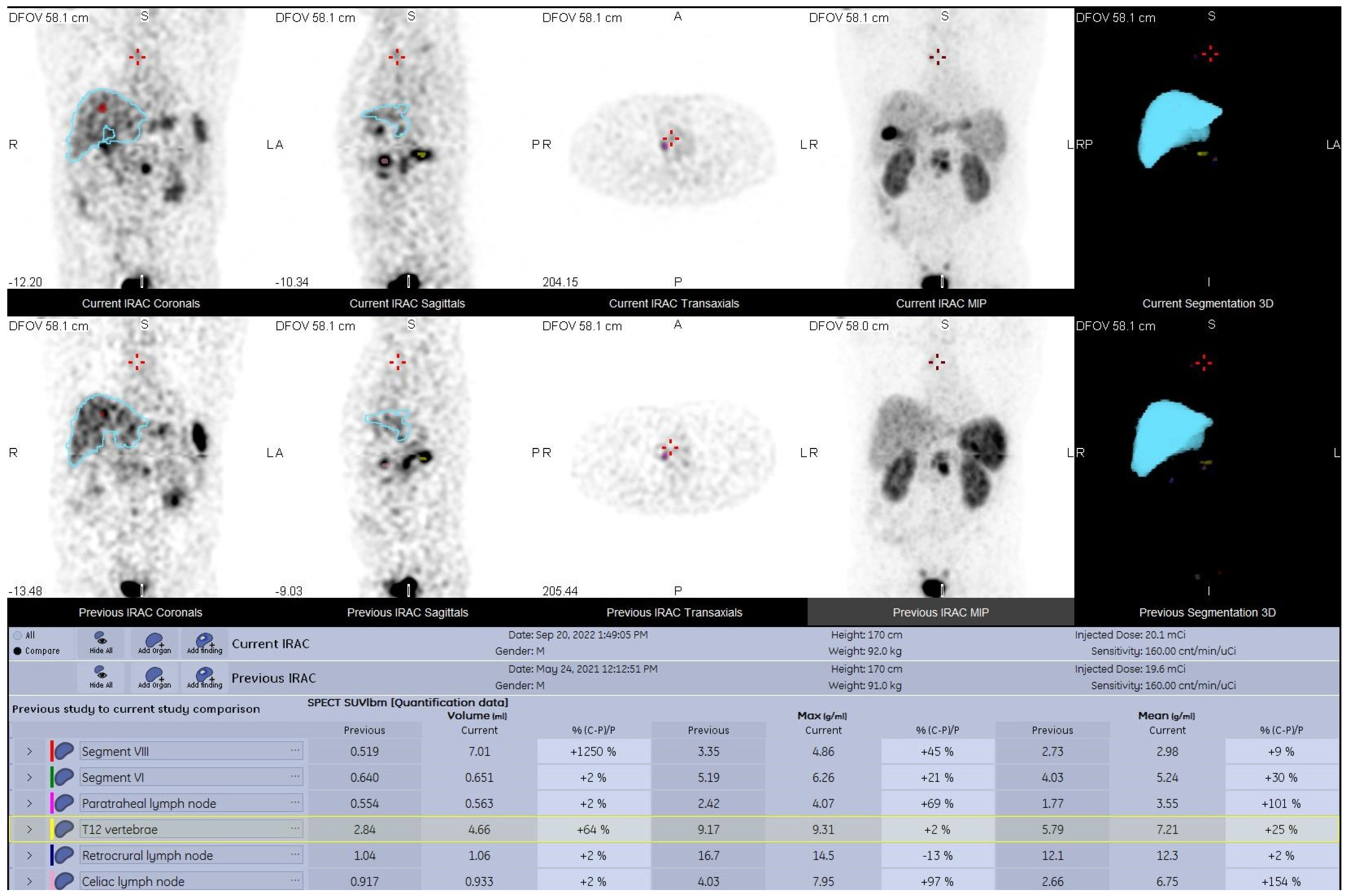Toggle visibility of the T12 vertebrae finding
The width and height of the screenshot is (1346, 896).
click(x=64, y=829)
